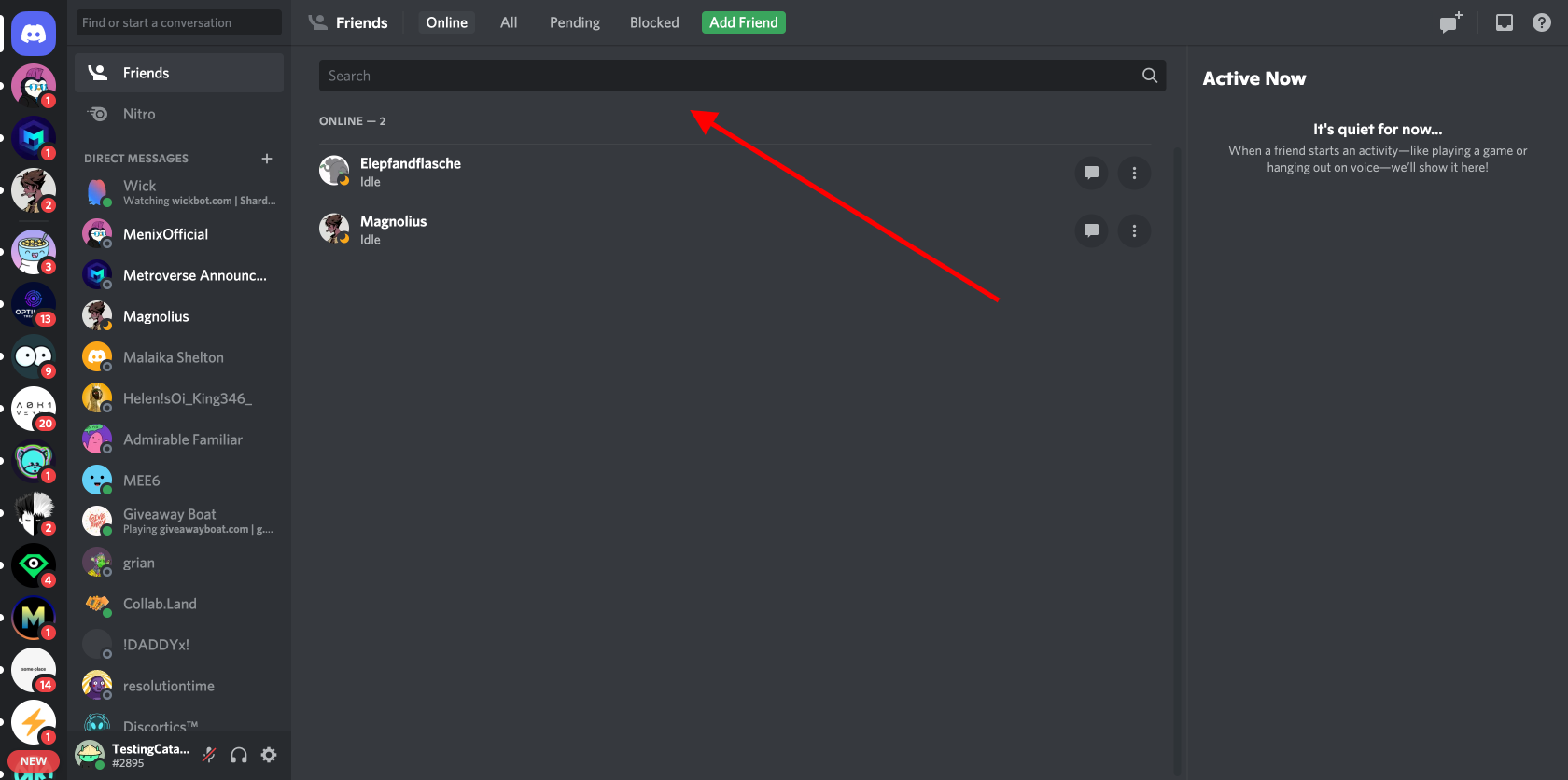Screen dimensions: 1568x780
Task: Open server with badge 9
Action: (34, 356)
